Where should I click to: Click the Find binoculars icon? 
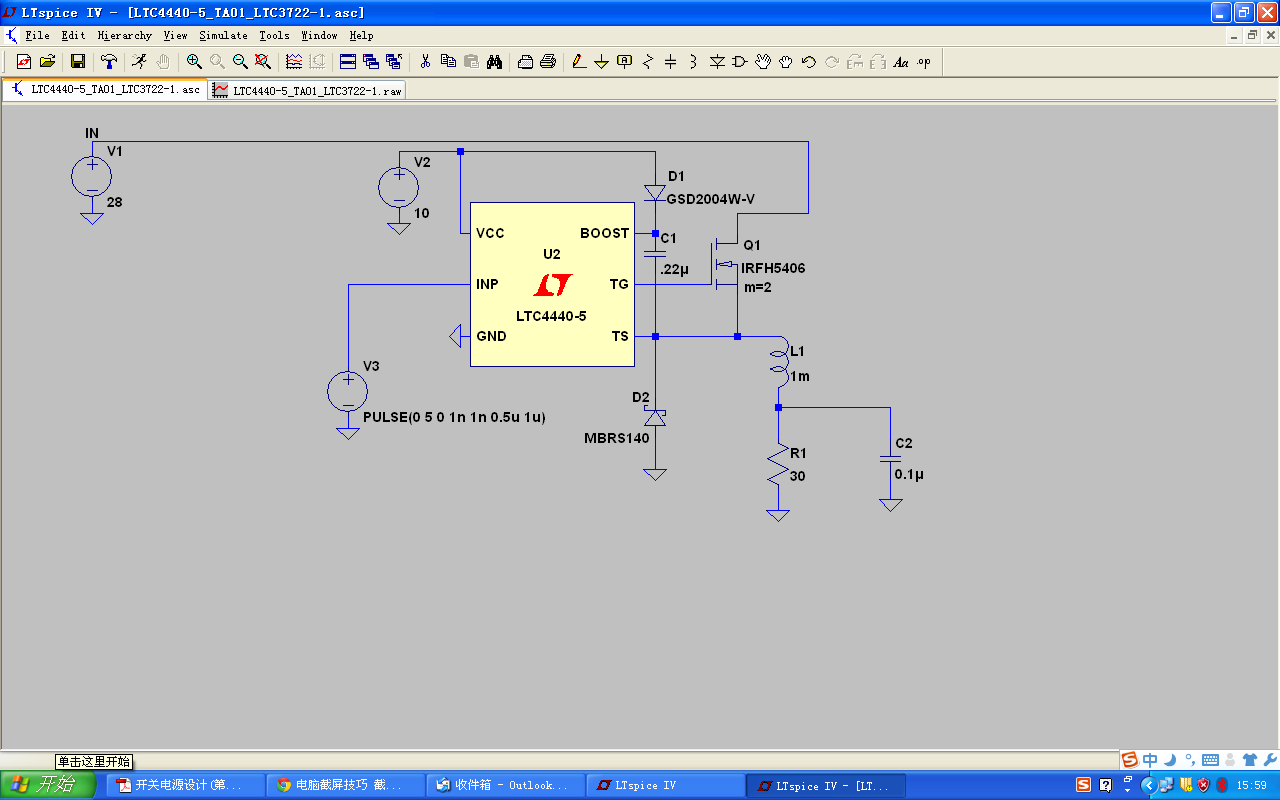494,62
